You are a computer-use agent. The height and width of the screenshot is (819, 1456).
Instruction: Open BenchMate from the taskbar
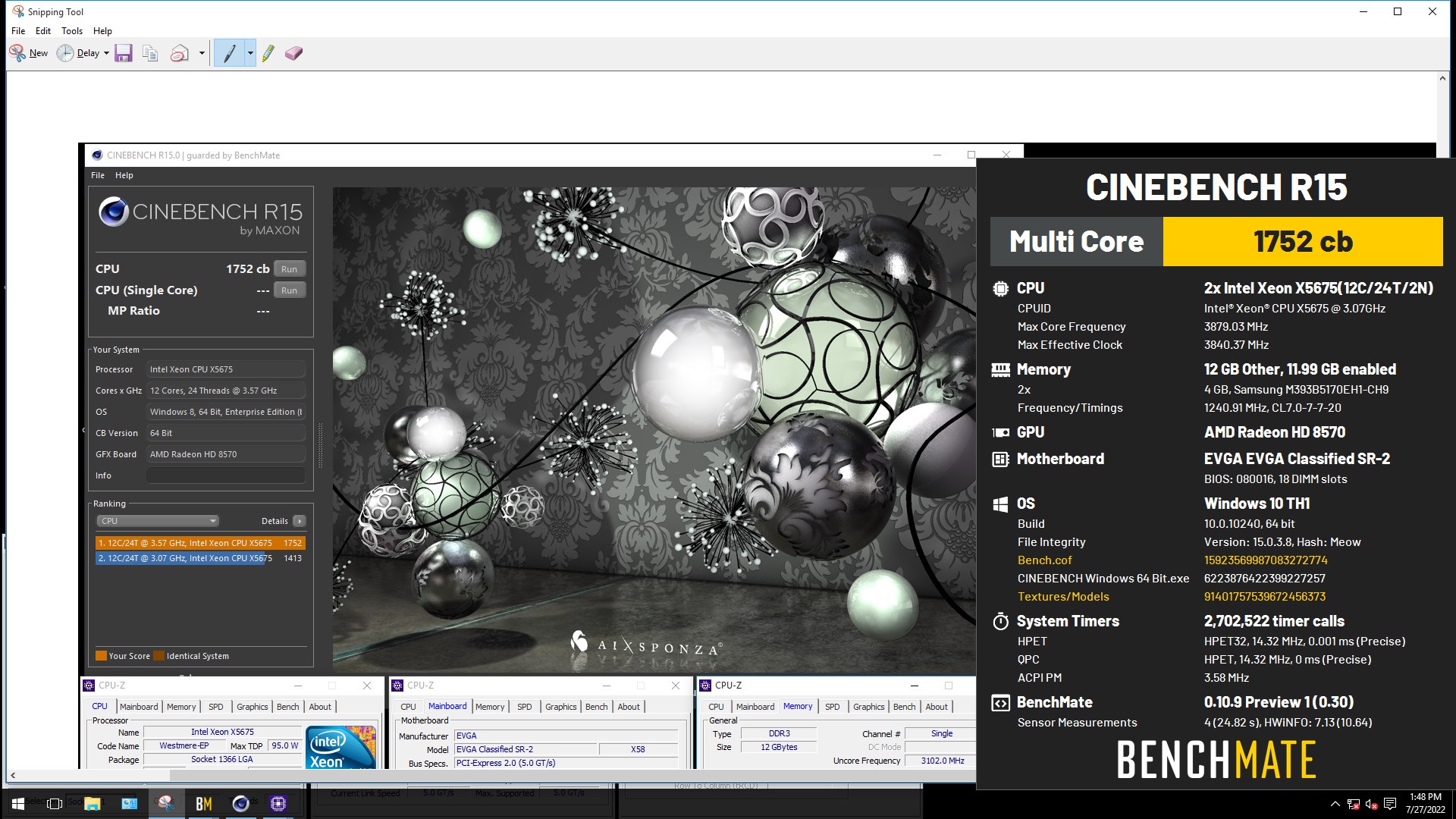[203, 803]
